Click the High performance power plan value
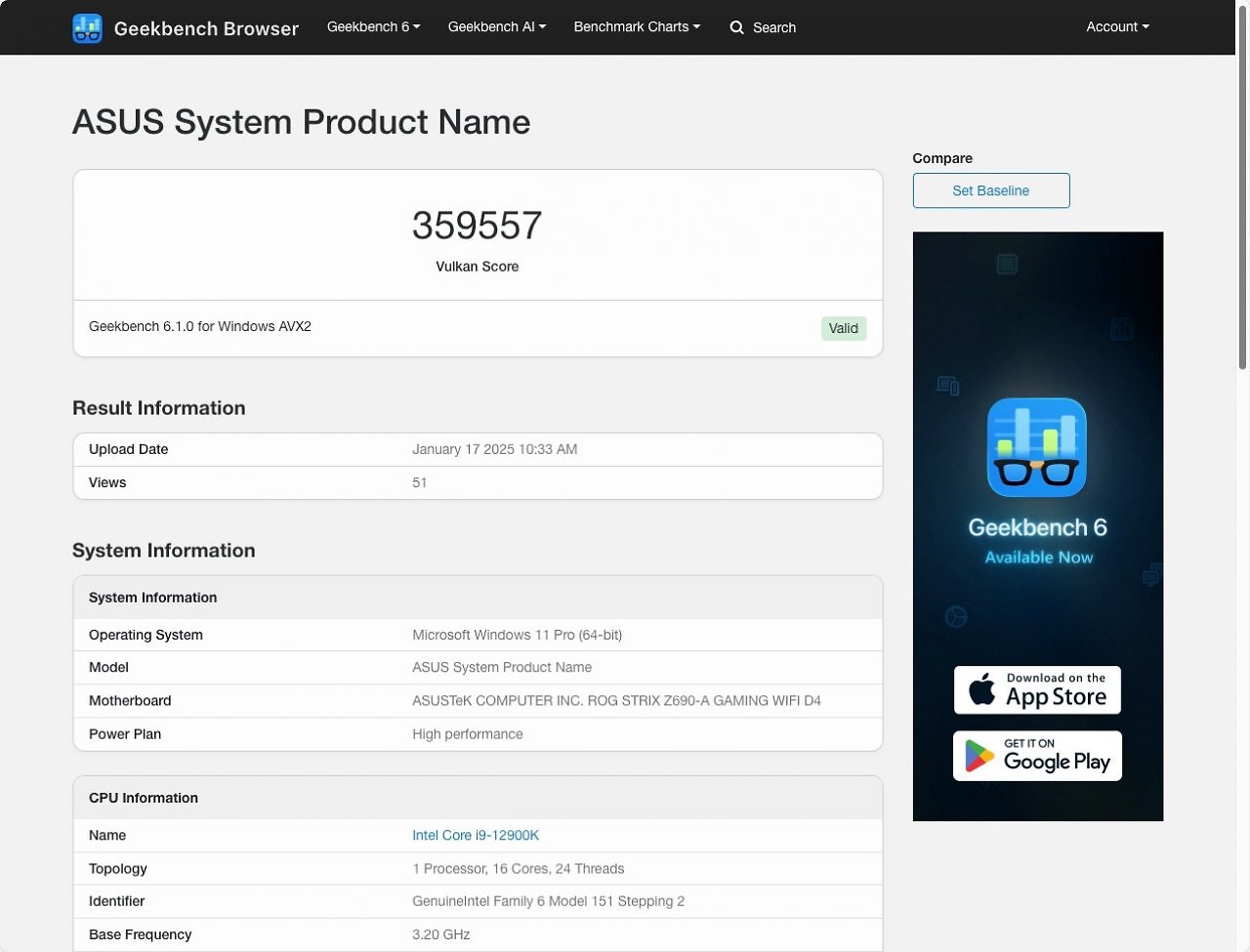Image resolution: width=1250 pixels, height=952 pixels. pyautogui.click(x=468, y=734)
